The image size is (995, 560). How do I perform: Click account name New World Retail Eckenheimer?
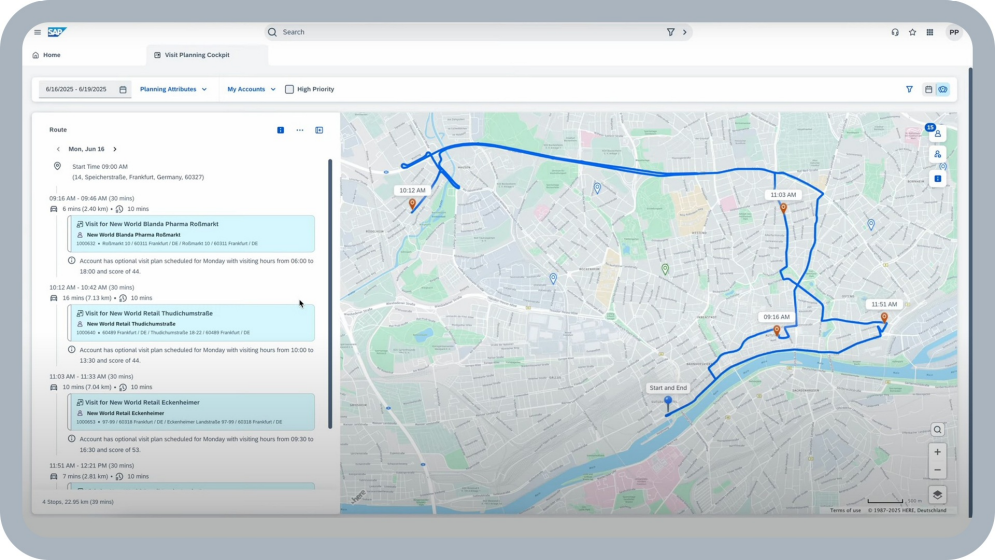[125, 413]
